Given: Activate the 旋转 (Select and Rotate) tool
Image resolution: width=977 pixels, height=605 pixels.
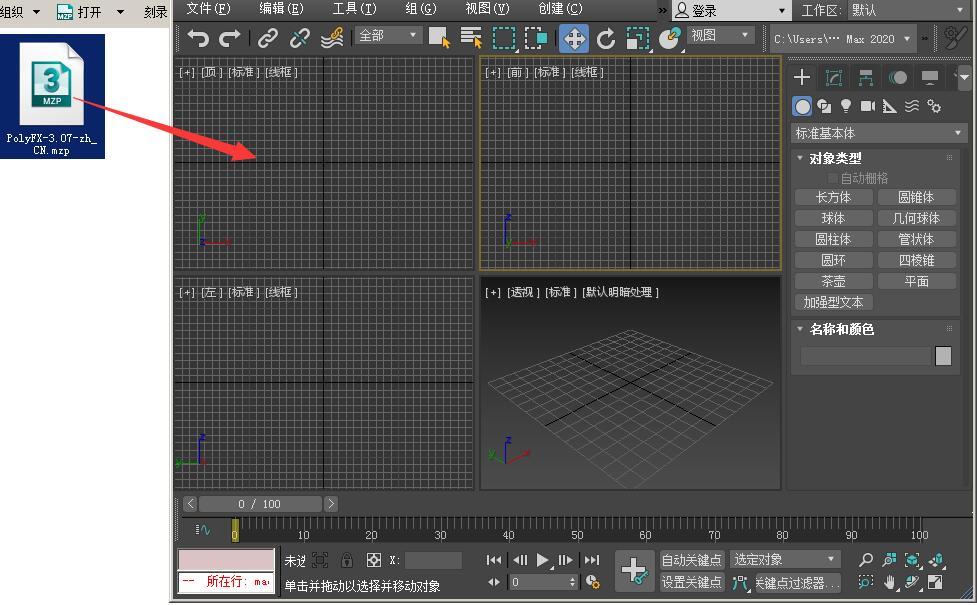Looking at the screenshot, I should [607, 37].
